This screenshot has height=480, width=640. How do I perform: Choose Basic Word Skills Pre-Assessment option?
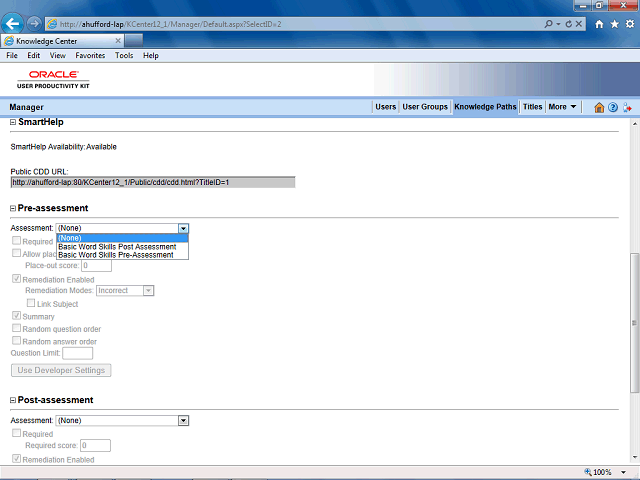click(x=122, y=255)
